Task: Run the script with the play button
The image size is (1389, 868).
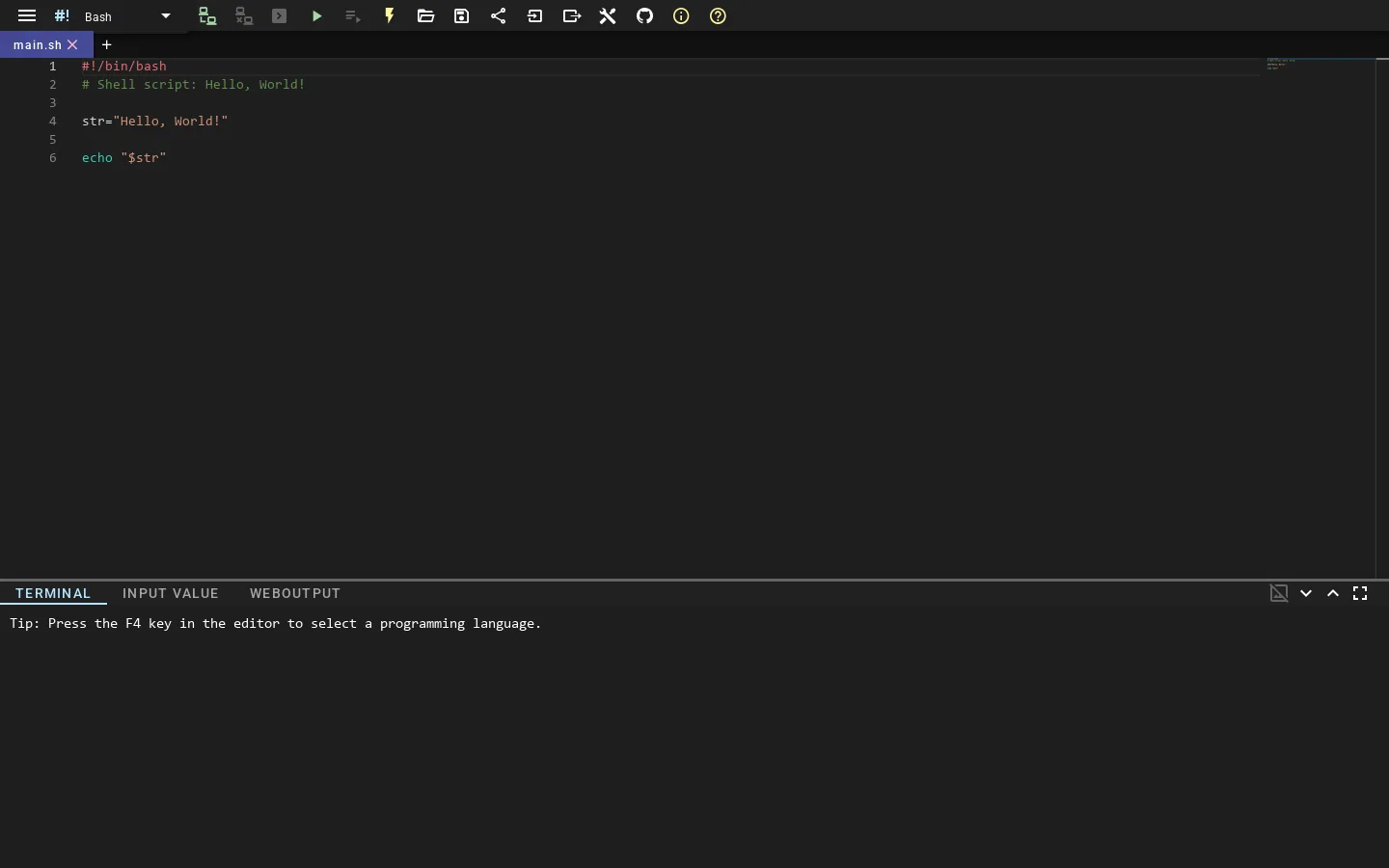Action: (x=317, y=16)
